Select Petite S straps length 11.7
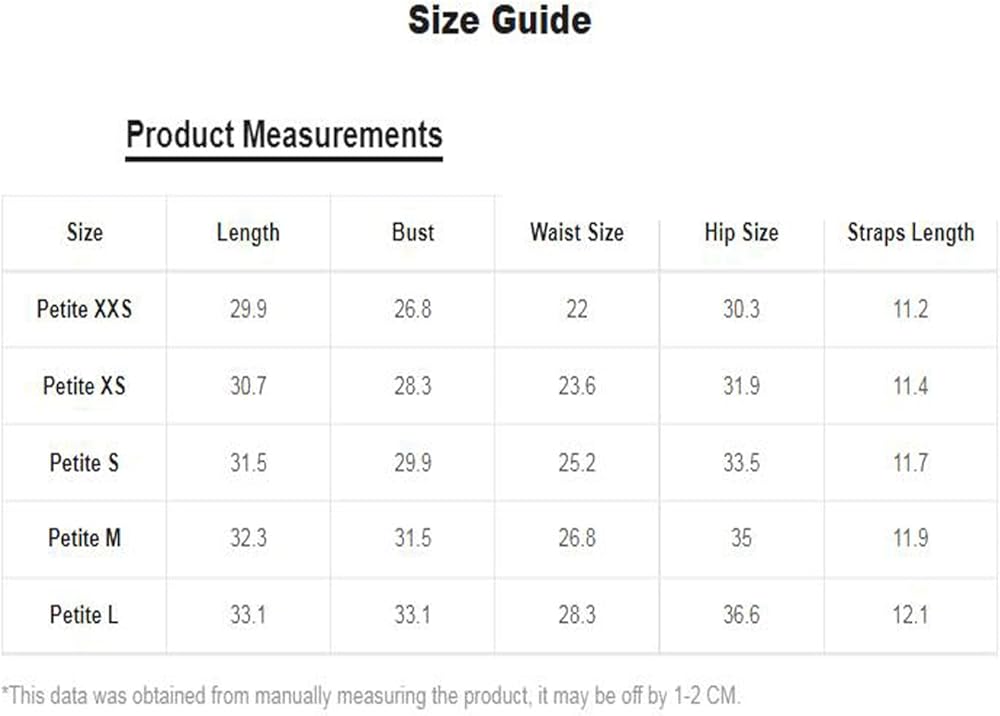Image resolution: width=1000 pixels, height=716 pixels. 910,463
